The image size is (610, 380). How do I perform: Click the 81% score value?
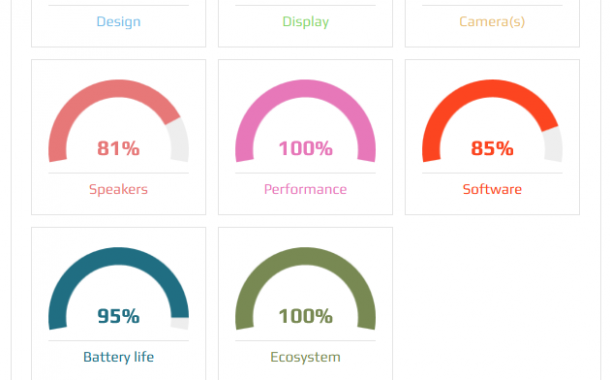(x=118, y=149)
